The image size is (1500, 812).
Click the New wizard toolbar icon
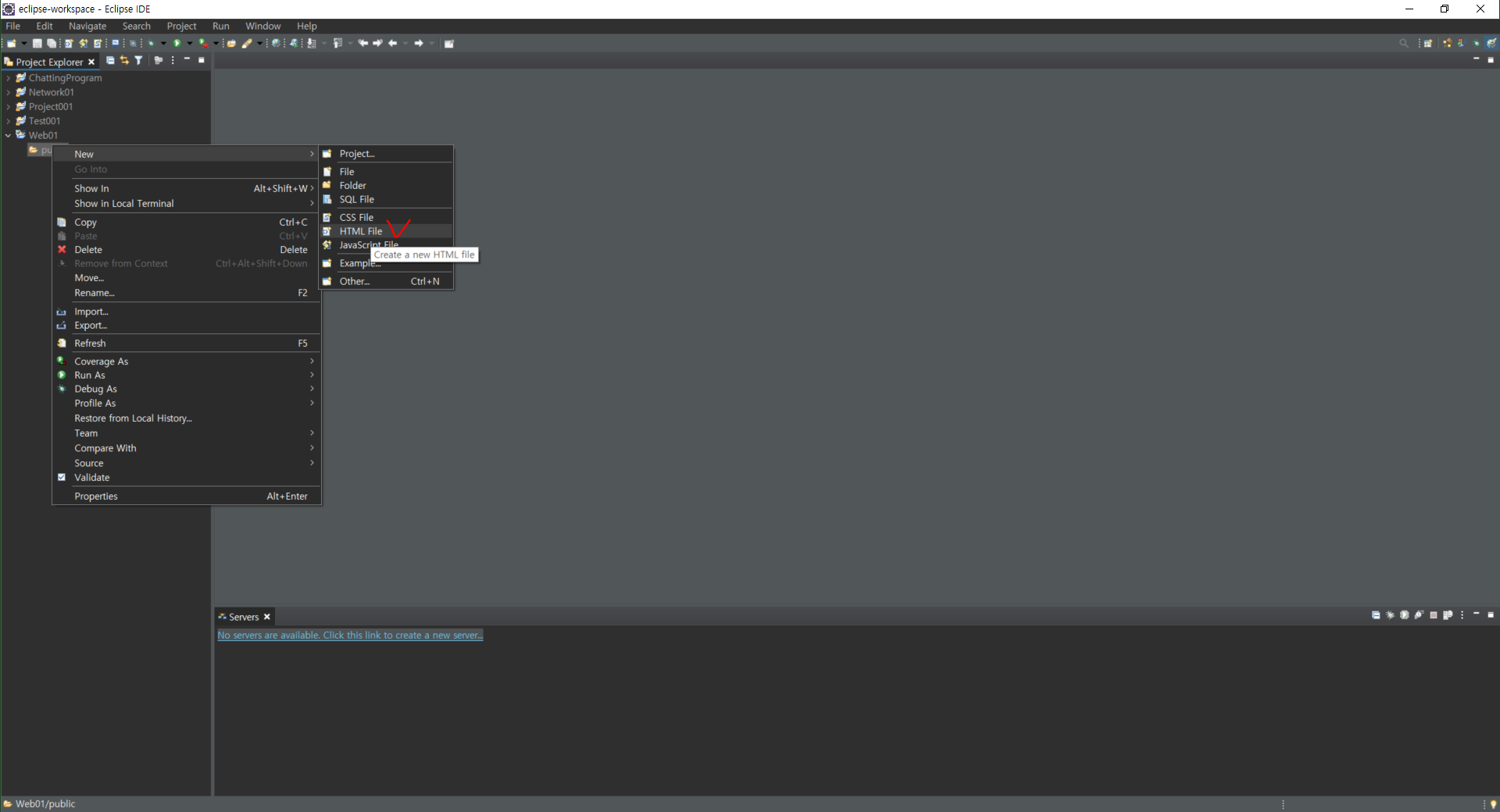coord(12,44)
